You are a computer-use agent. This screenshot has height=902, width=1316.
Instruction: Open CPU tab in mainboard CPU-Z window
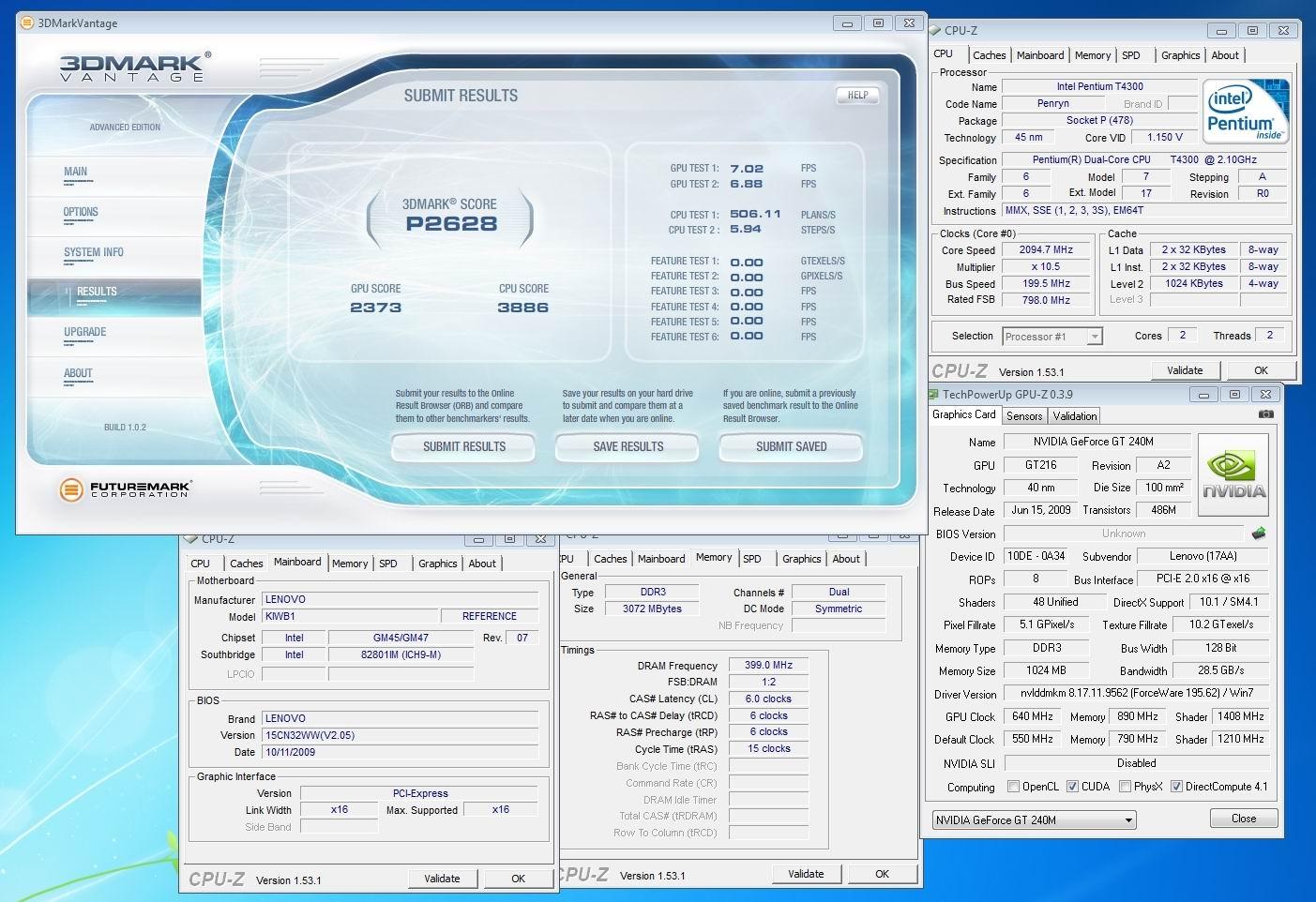tap(200, 564)
